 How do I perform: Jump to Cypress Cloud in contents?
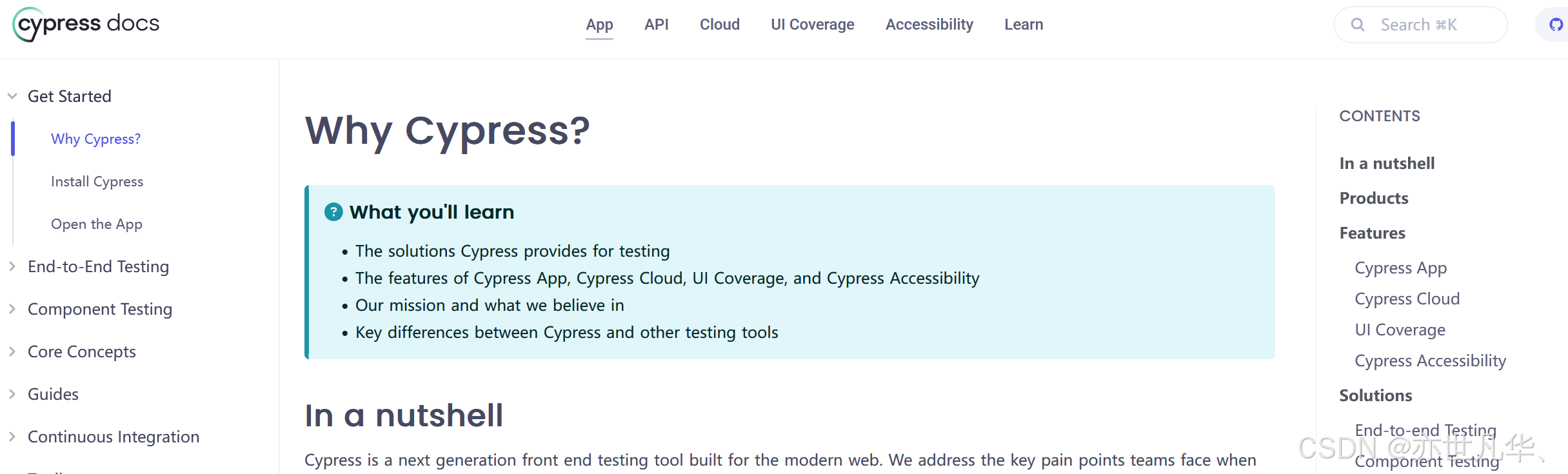click(x=1407, y=299)
